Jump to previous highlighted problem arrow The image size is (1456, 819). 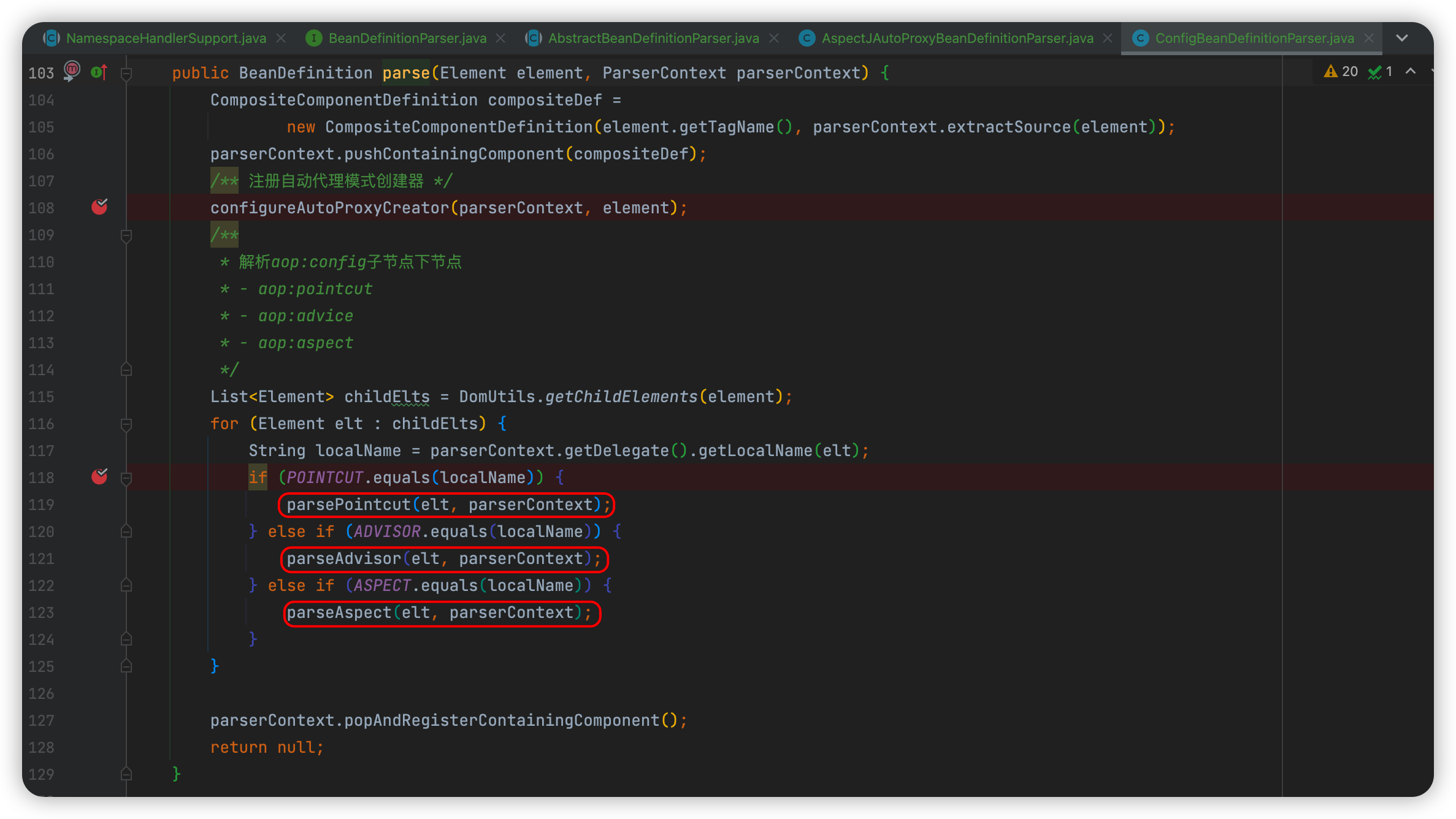pyautogui.click(x=1411, y=72)
